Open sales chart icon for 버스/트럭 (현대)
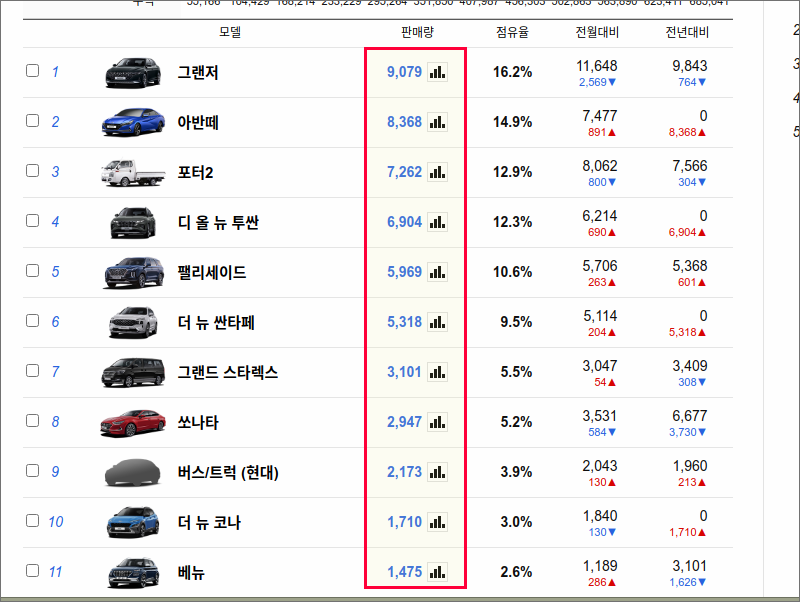Viewport: 800px width, 602px height. point(437,472)
